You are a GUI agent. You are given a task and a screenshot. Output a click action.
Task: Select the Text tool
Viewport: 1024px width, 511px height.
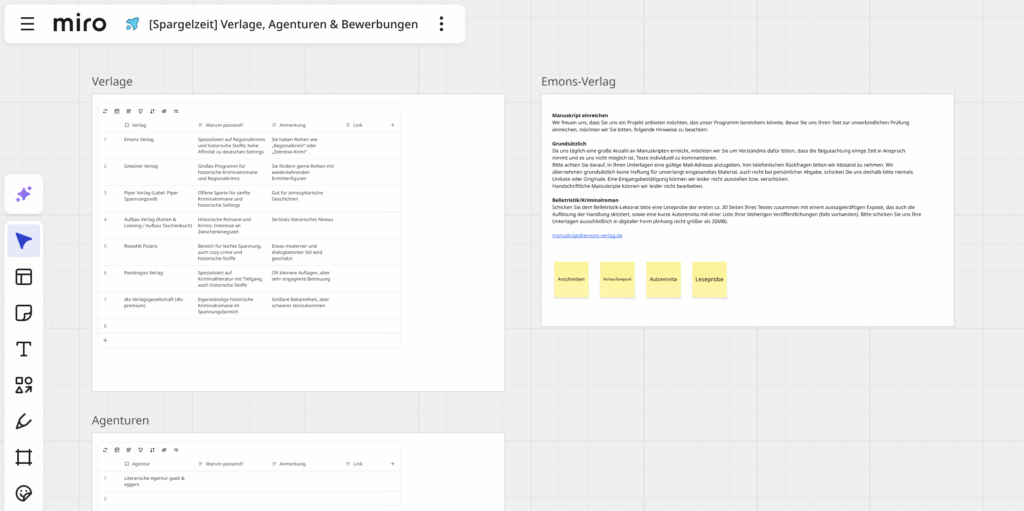pyautogui.click(x=24, y=349)
